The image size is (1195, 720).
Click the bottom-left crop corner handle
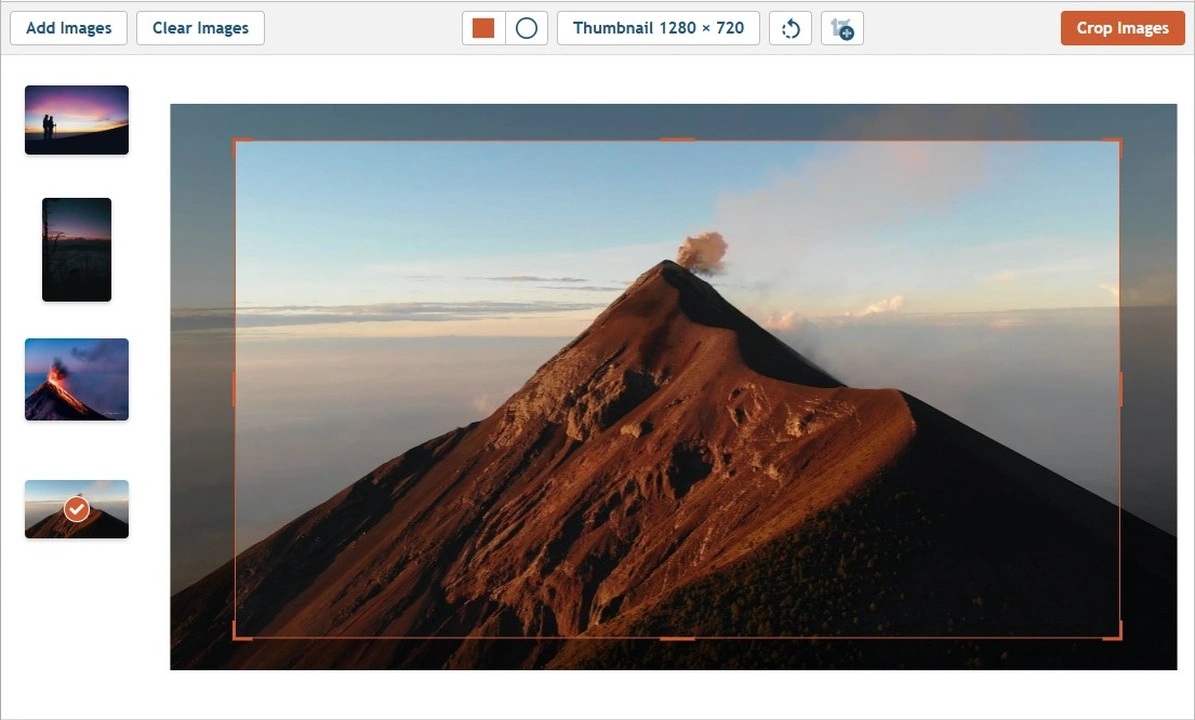coord(236,636)
